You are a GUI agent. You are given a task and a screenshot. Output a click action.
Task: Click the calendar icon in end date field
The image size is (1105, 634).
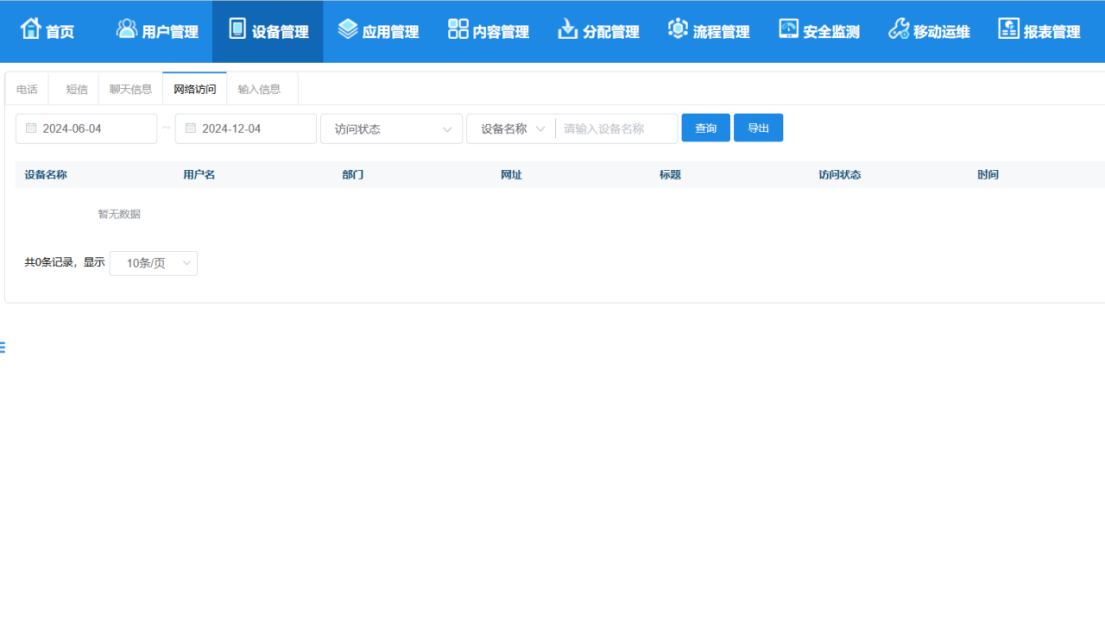(190, 128)
